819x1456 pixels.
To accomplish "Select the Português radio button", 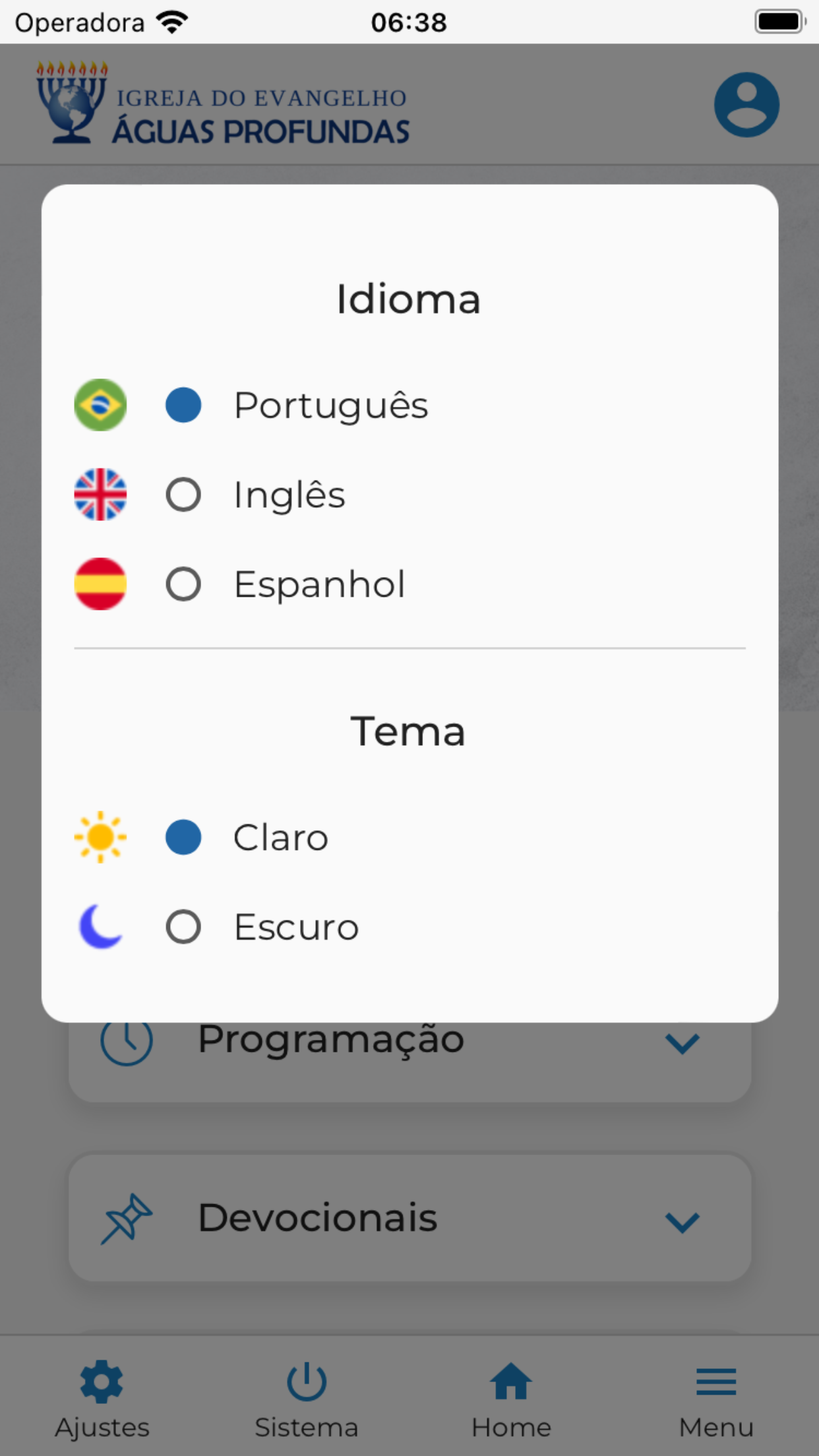I will click(183, 405).
